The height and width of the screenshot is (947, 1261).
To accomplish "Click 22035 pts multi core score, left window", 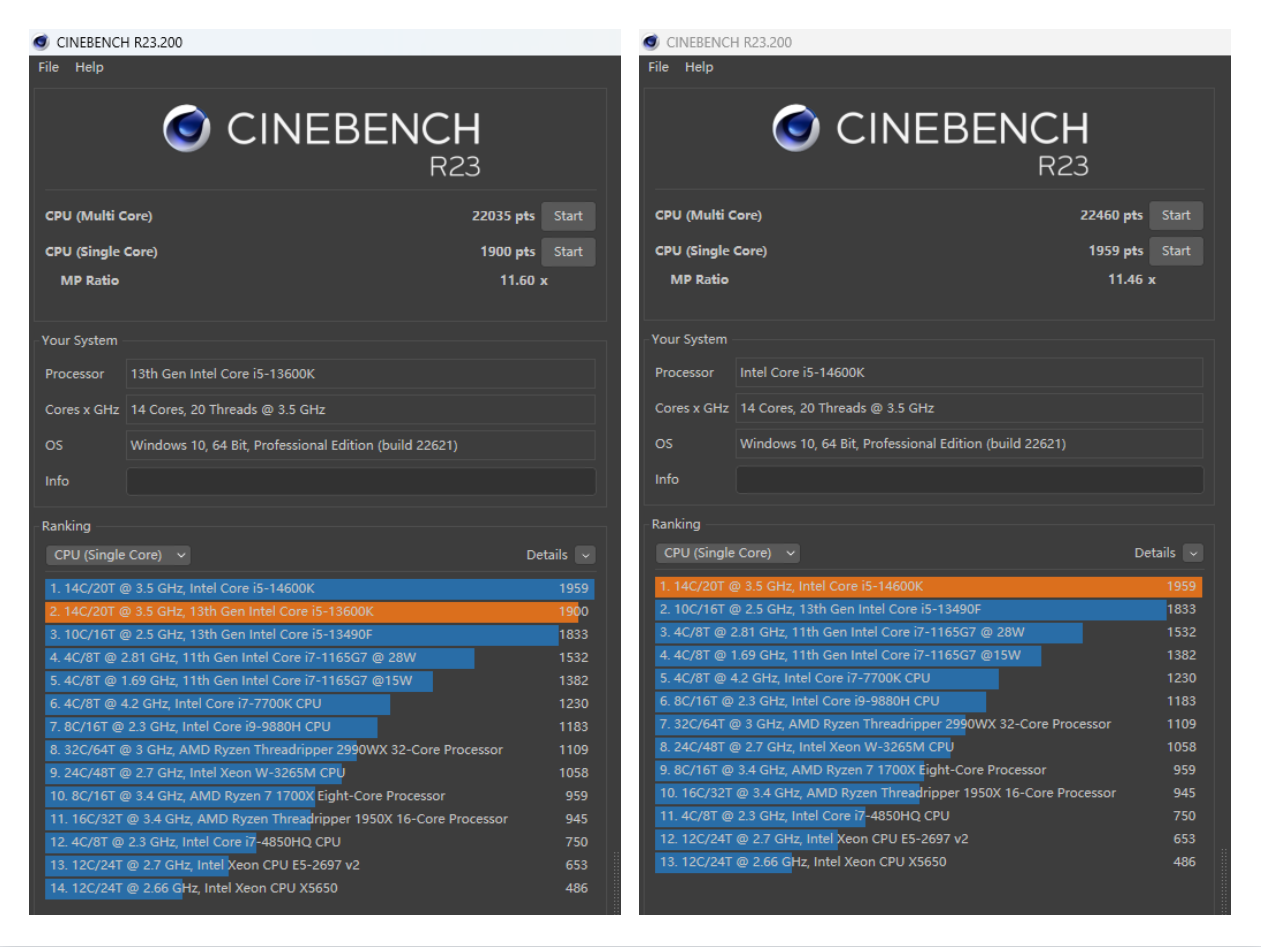I will click(x=503, y=216).
